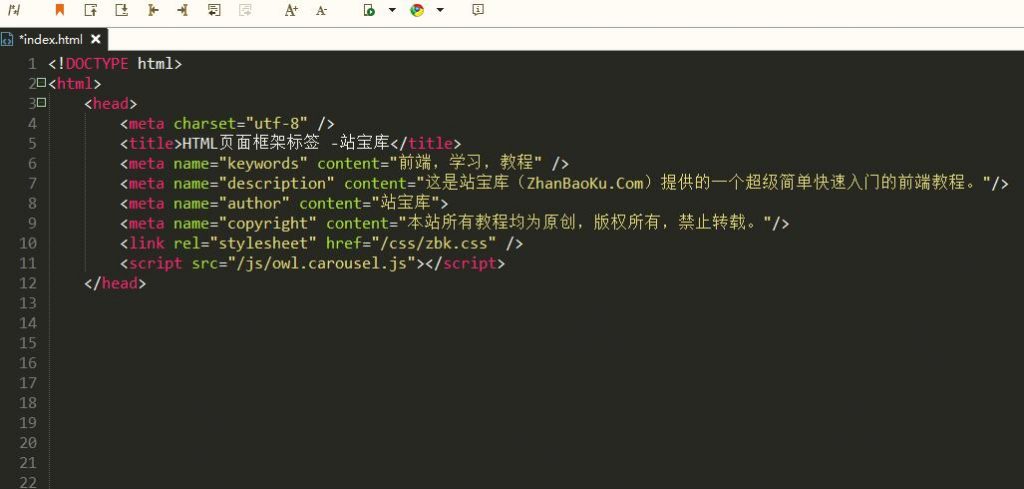The image size is (1024, 489).
Task: Click the run page with green play icon
Action: (x=369, y=10)
